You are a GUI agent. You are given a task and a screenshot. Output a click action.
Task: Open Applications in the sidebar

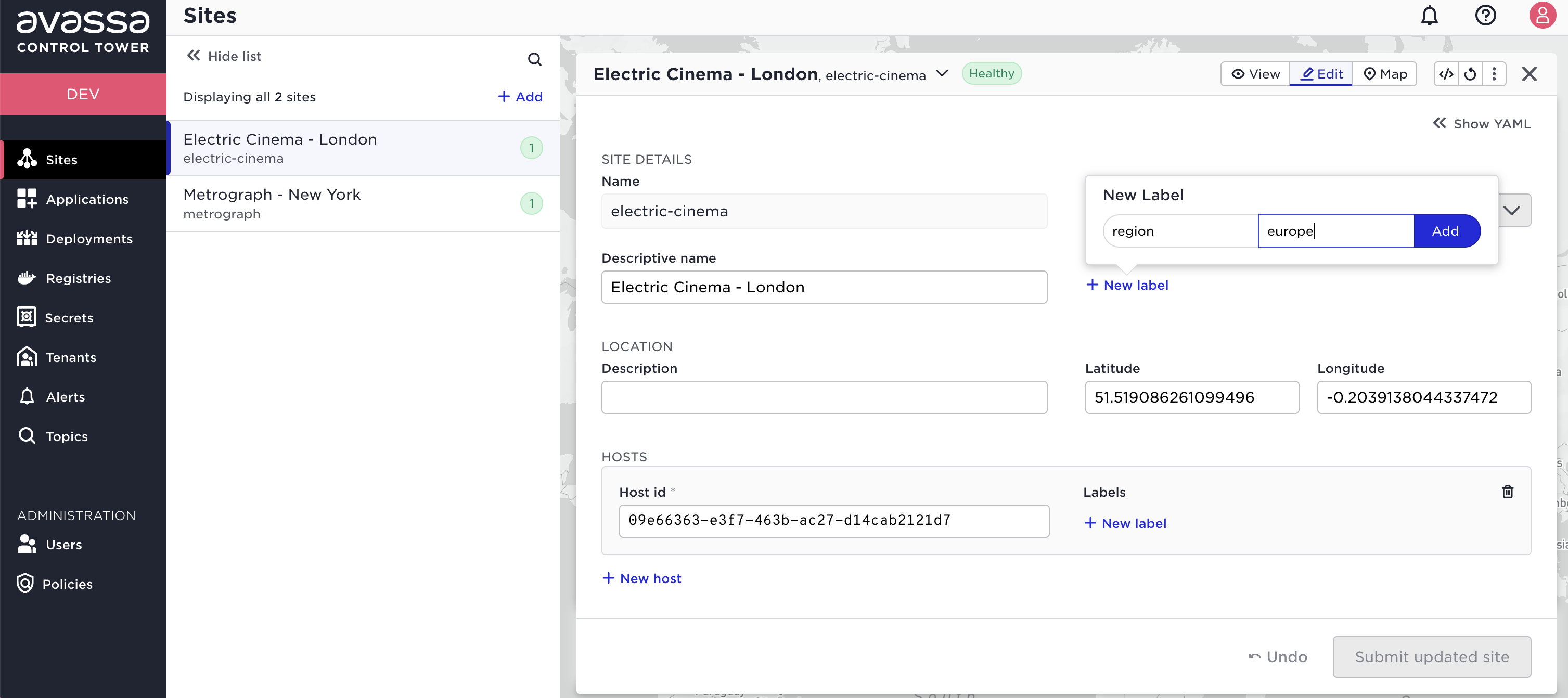click(83, 200)
